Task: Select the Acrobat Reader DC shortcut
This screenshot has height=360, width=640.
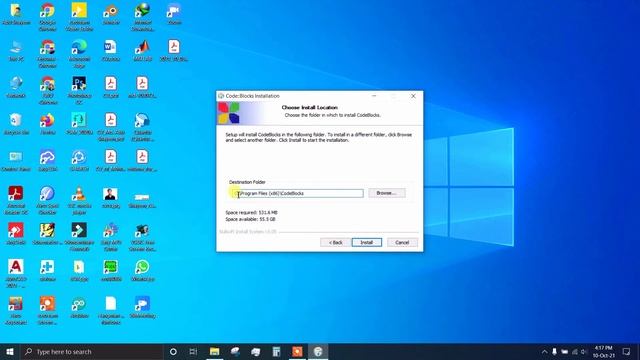Action: coord(16,200)
